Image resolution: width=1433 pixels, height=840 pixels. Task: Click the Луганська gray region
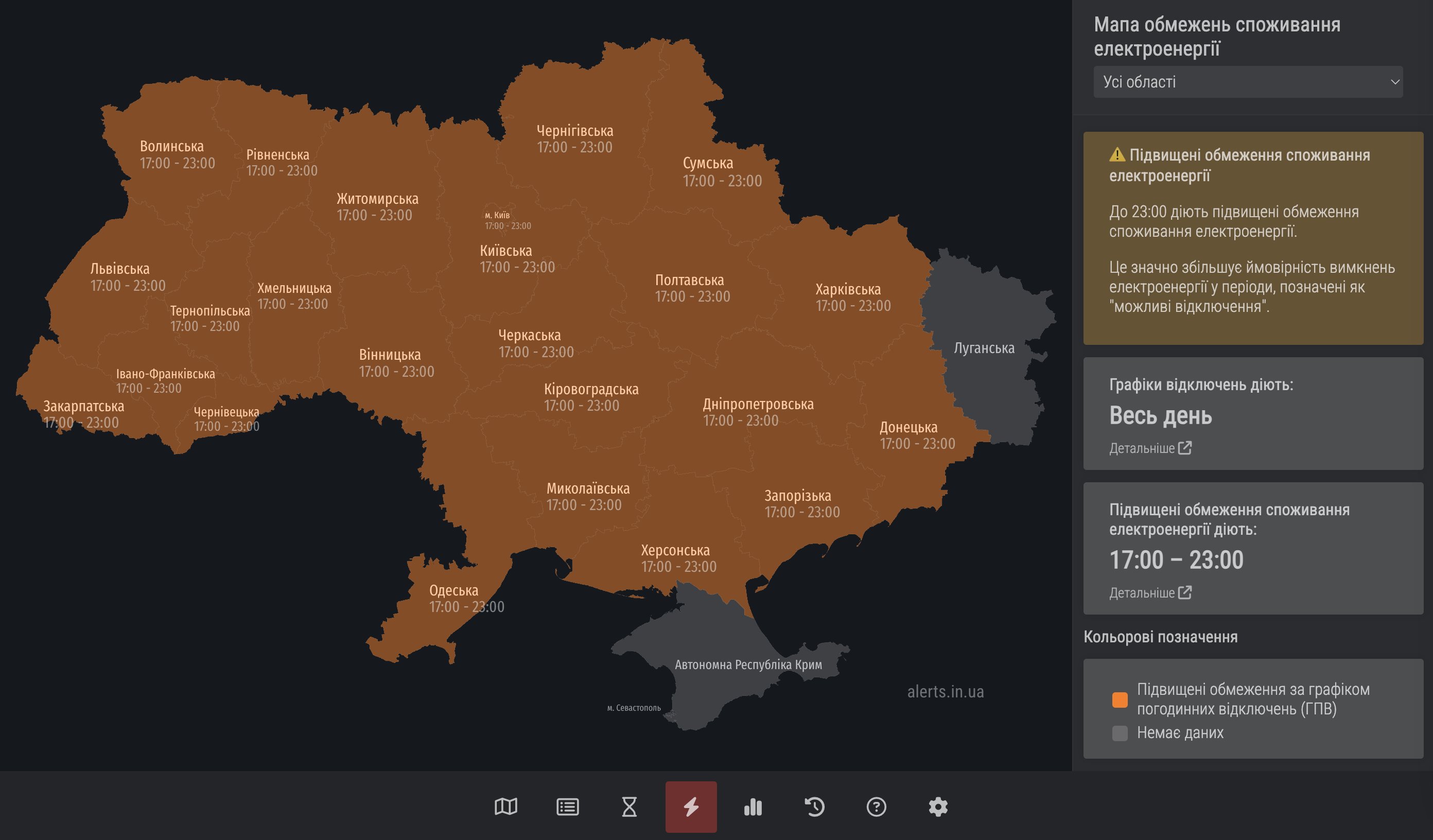tap(984, 348)
